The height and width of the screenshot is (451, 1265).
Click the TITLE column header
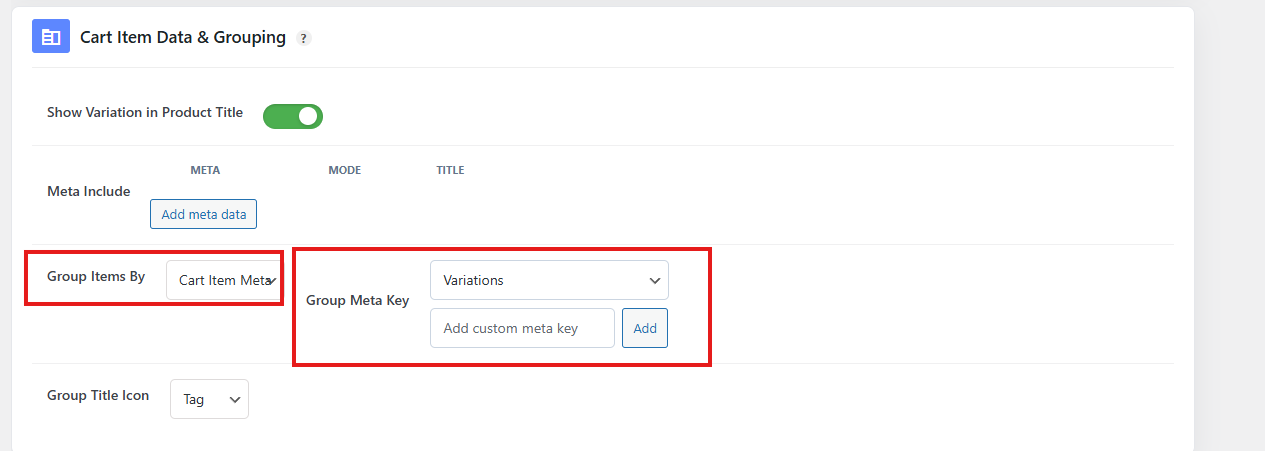coord(450,170)
